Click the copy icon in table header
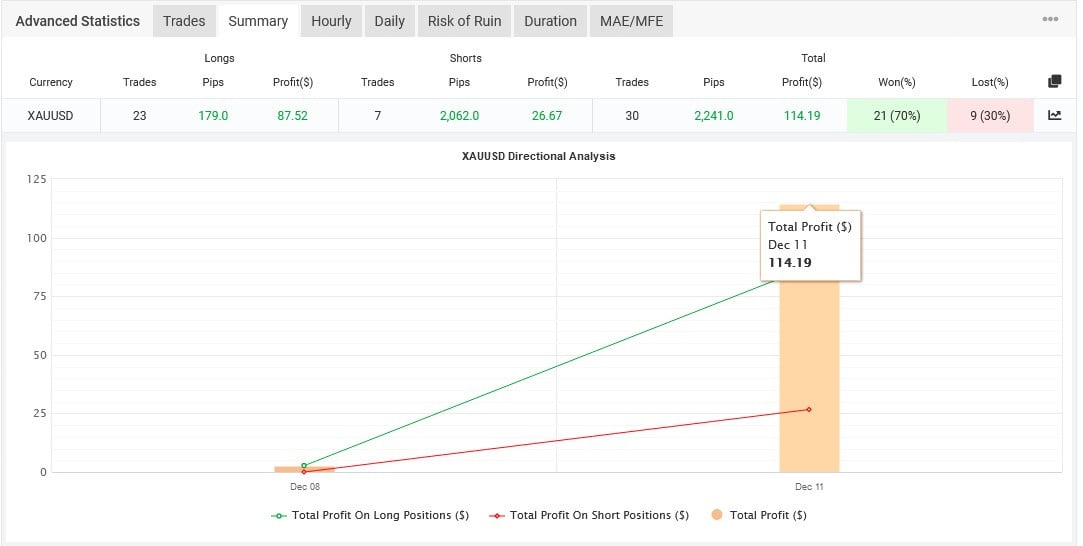Viewport: 1083px width, 546px height. pos(1054,82)
